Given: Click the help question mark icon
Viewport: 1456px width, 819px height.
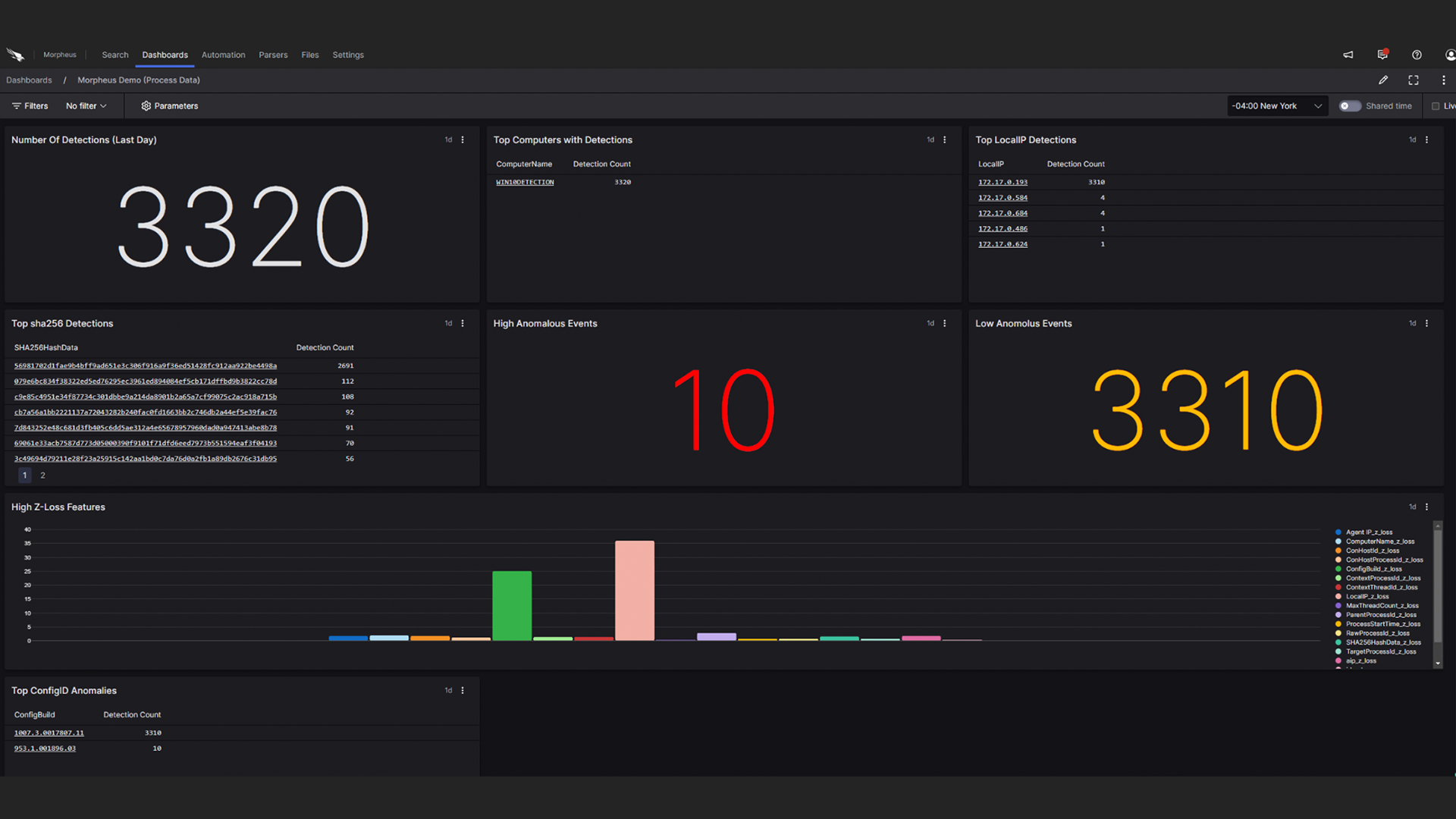Looking at the screenshot, I should (x=1417, y=55).
